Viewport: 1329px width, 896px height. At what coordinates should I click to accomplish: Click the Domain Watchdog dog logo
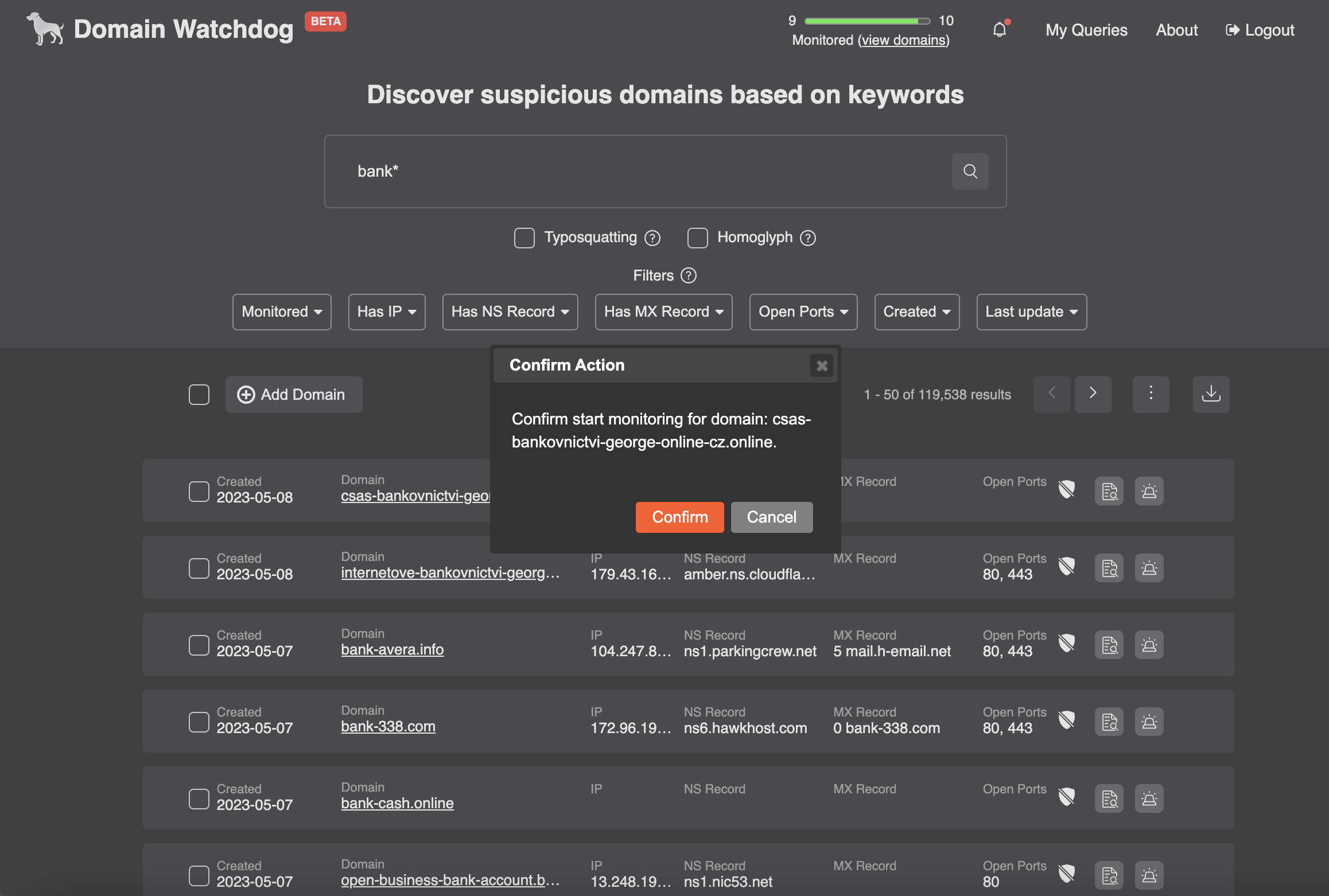click(45, 29)
